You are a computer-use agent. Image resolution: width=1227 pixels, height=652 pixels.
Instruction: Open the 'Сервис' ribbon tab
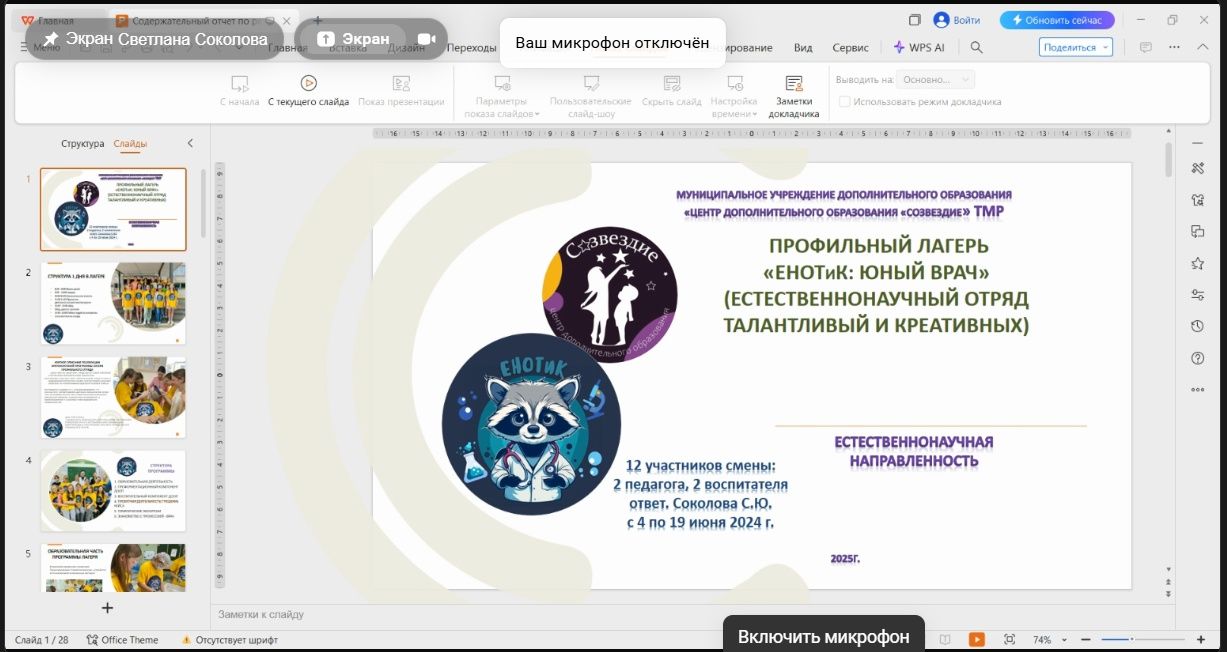click(850, 47)
